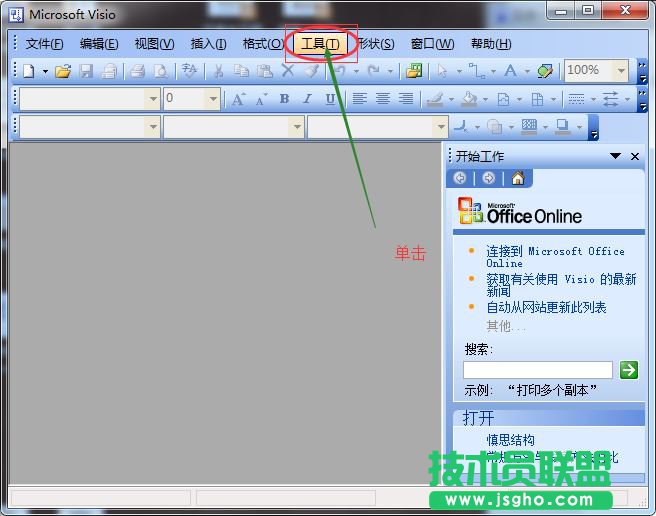Open the 帮助(H) menu
The image size is (656, 516).
[491, 44]
